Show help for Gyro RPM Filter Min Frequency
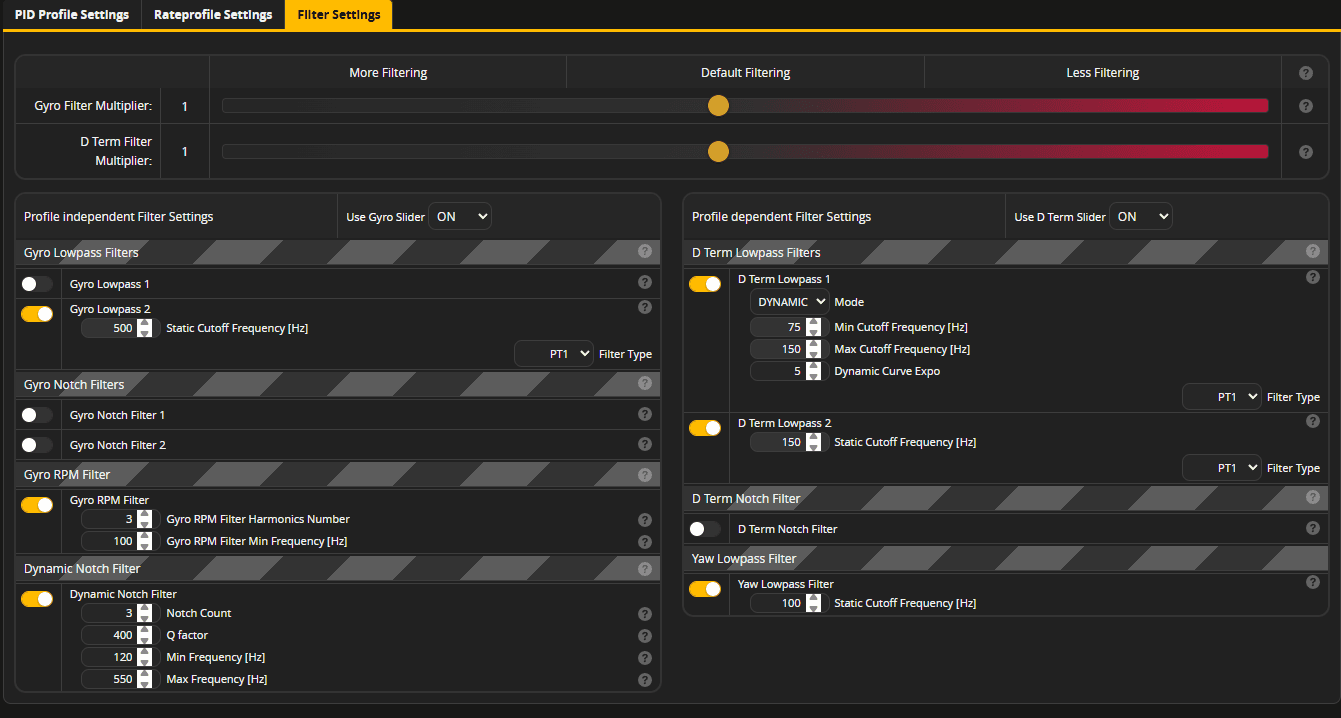Viewport: 1341px width, 718px height. click(644, 542)
